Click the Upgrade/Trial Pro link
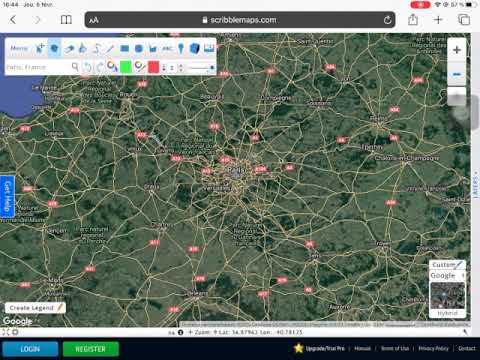This screenshot has height=360, width=480. click(325, 348)
